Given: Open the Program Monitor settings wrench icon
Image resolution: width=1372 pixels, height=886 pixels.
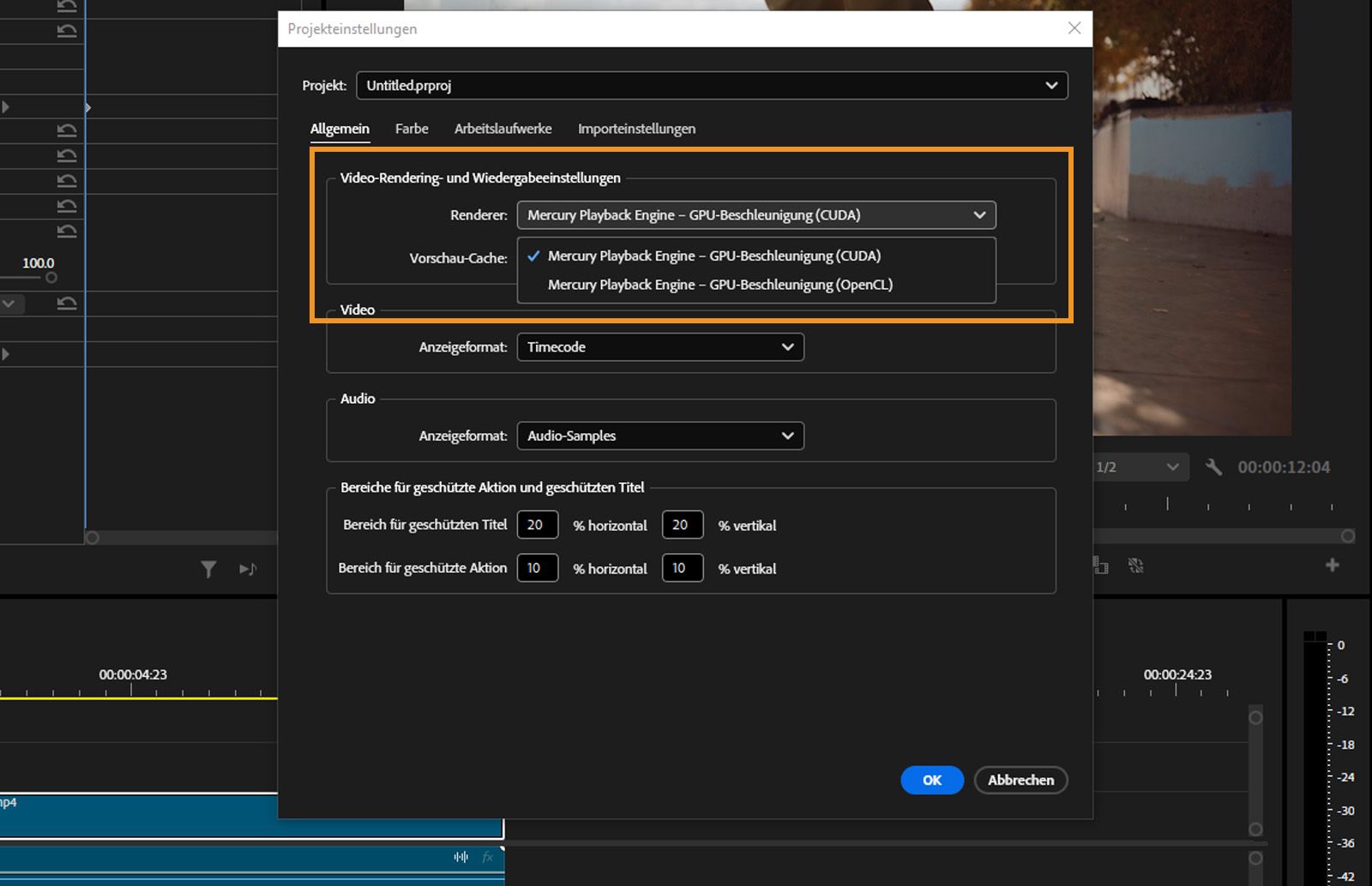Looking at the screenshot, I should [x=1215, y=467].
